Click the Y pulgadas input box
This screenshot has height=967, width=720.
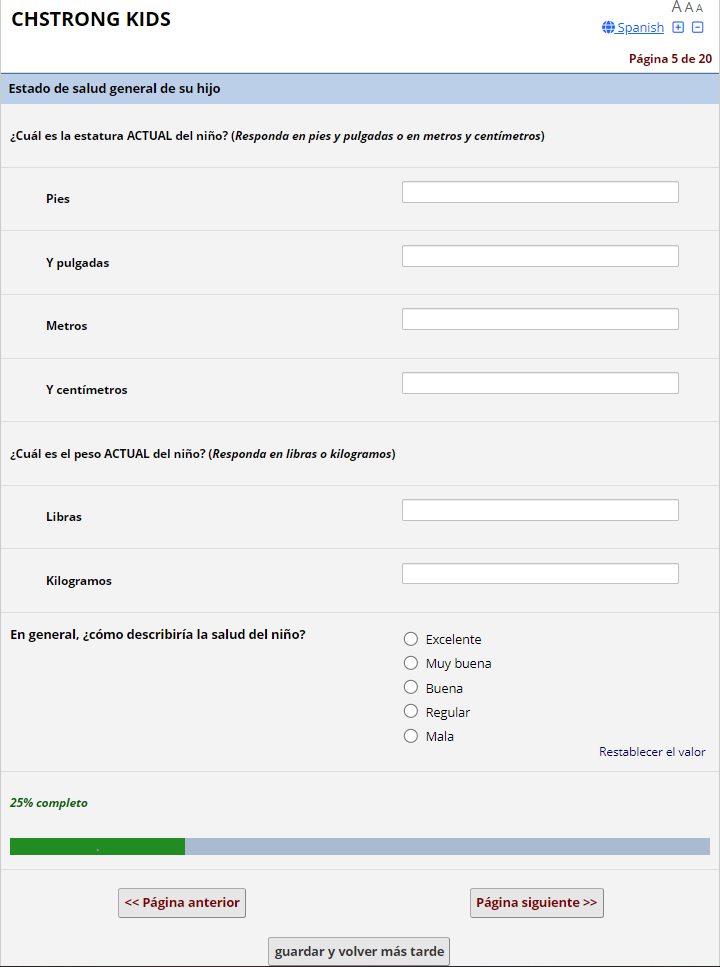coord(540,256)
